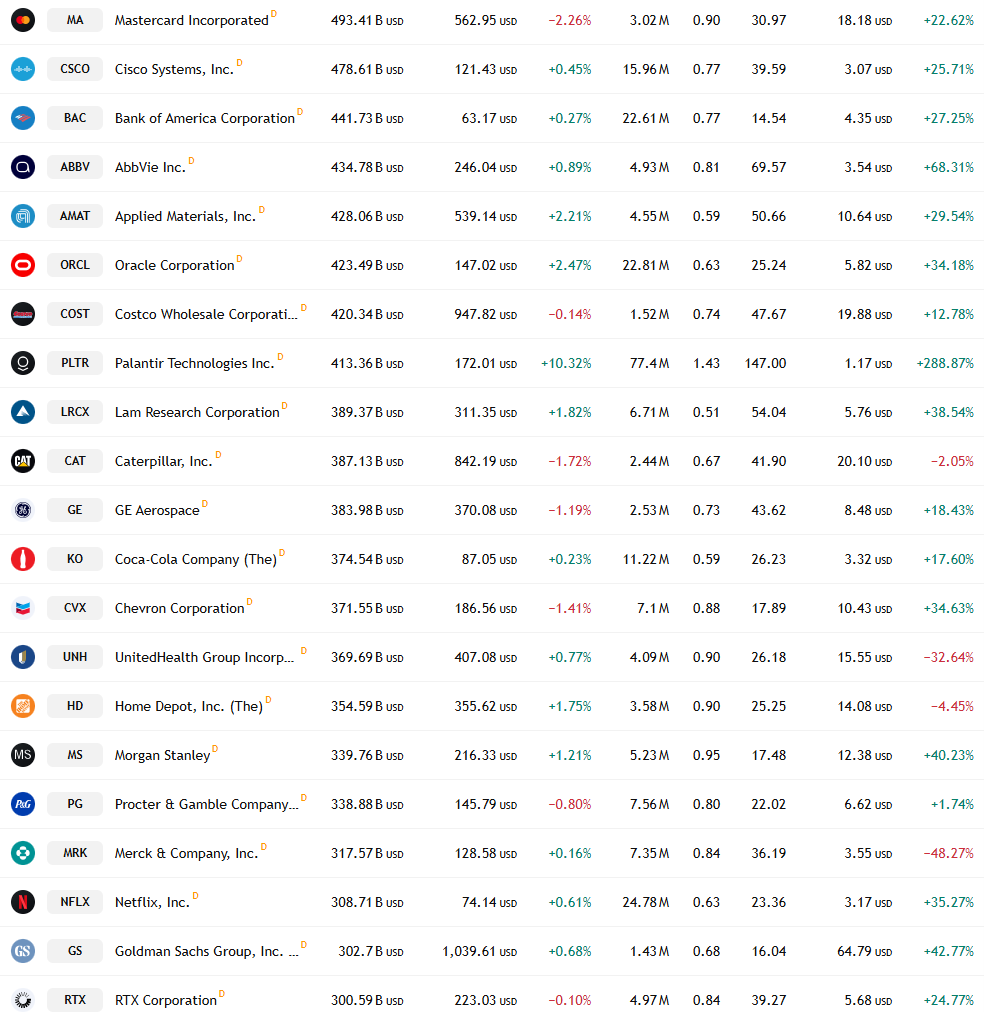Screen dimensions: 984x1012
Task: Open the Lam Research Corporation link
Action: [197, 412]
